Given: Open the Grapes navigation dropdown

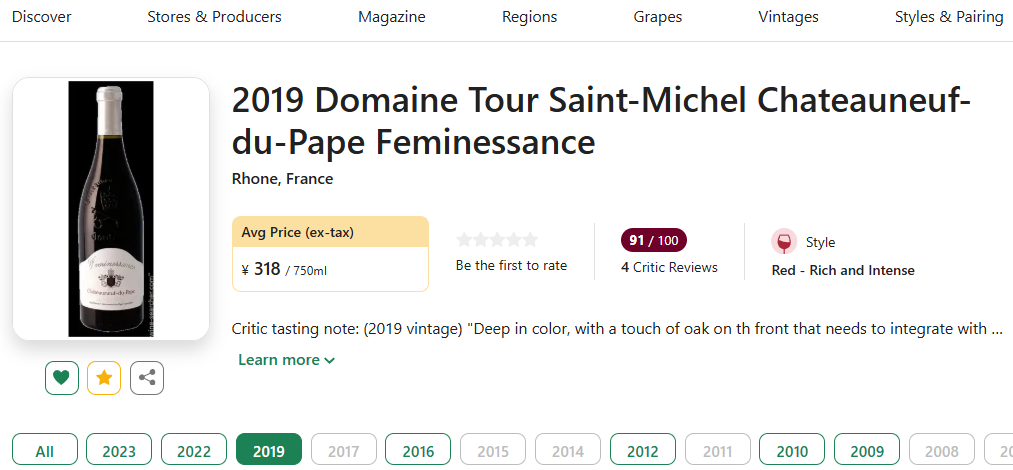Looking at the screenshot, I should 658,17.
